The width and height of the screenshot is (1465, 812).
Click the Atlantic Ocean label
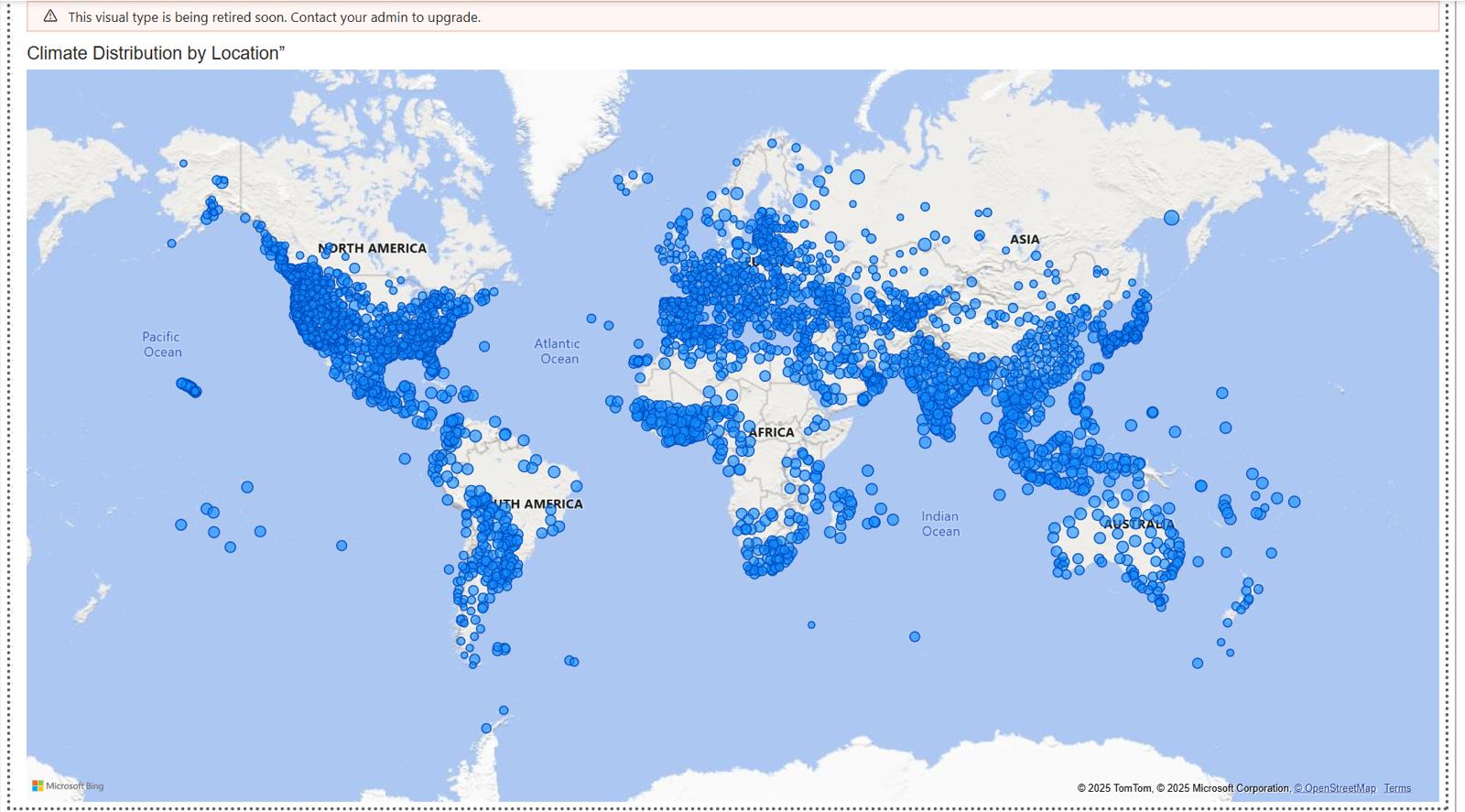coord(558,352)
